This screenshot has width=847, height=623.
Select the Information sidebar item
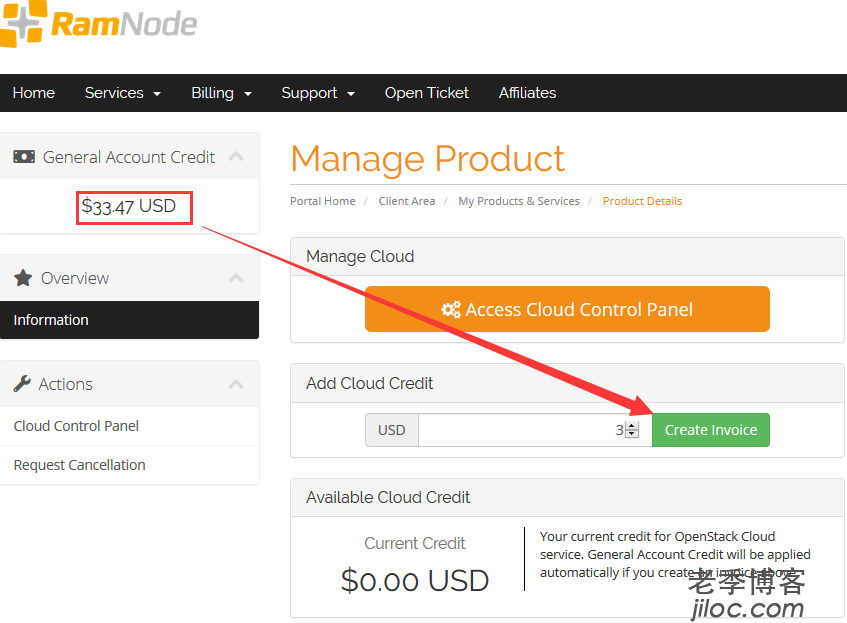(130, 320)
